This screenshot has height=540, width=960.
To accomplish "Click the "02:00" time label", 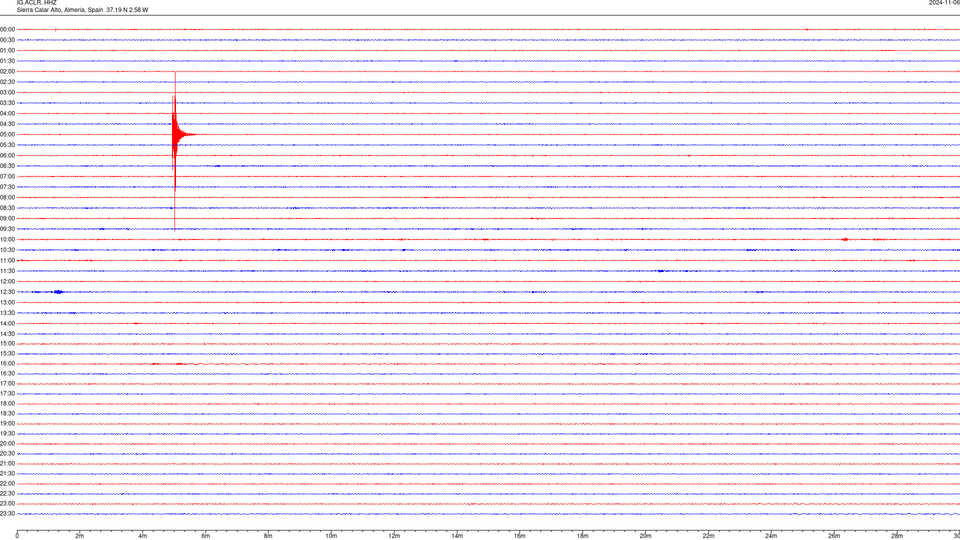I will (8, 71).
